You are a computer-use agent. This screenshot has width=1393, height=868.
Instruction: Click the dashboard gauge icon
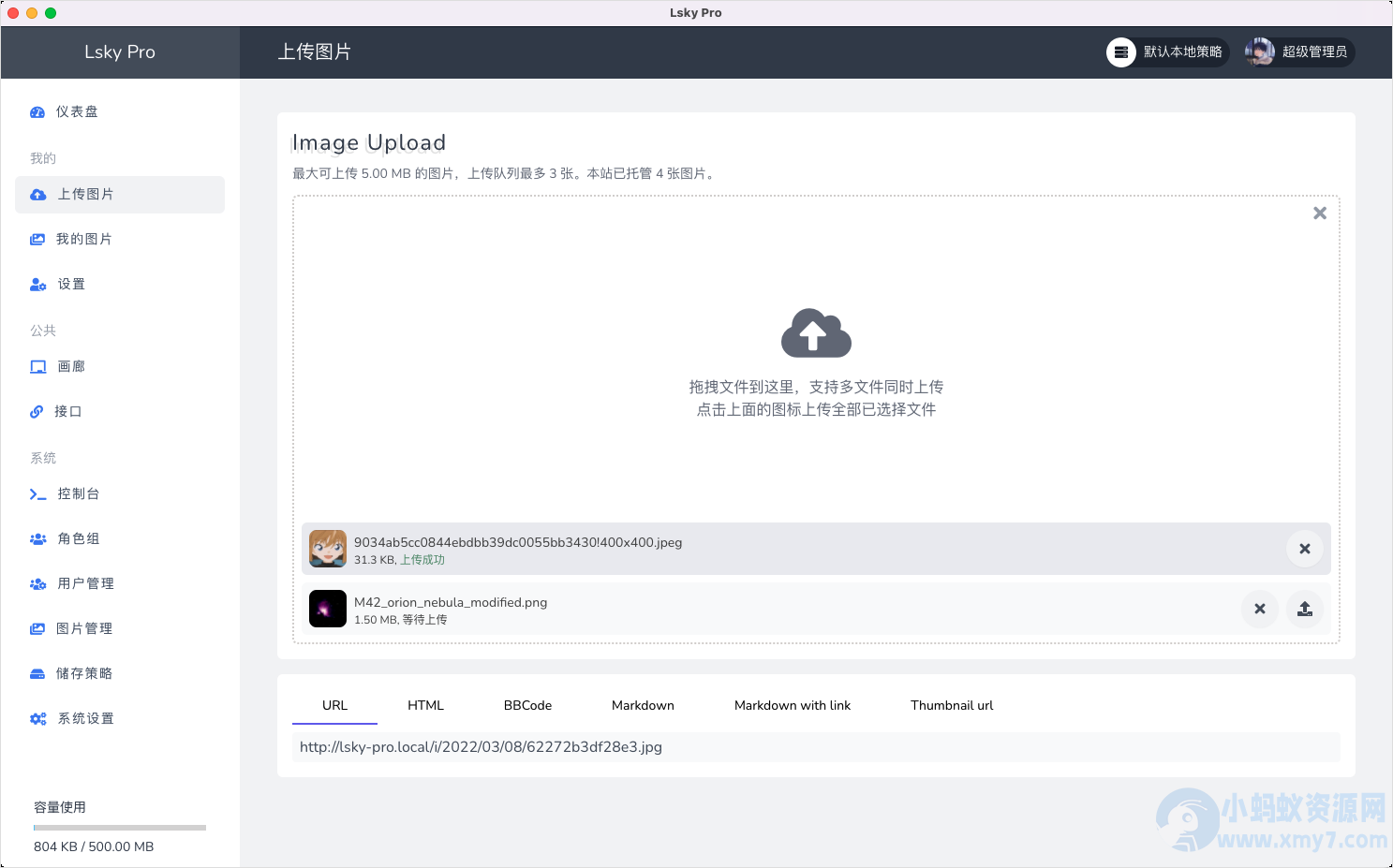point(37,112)
